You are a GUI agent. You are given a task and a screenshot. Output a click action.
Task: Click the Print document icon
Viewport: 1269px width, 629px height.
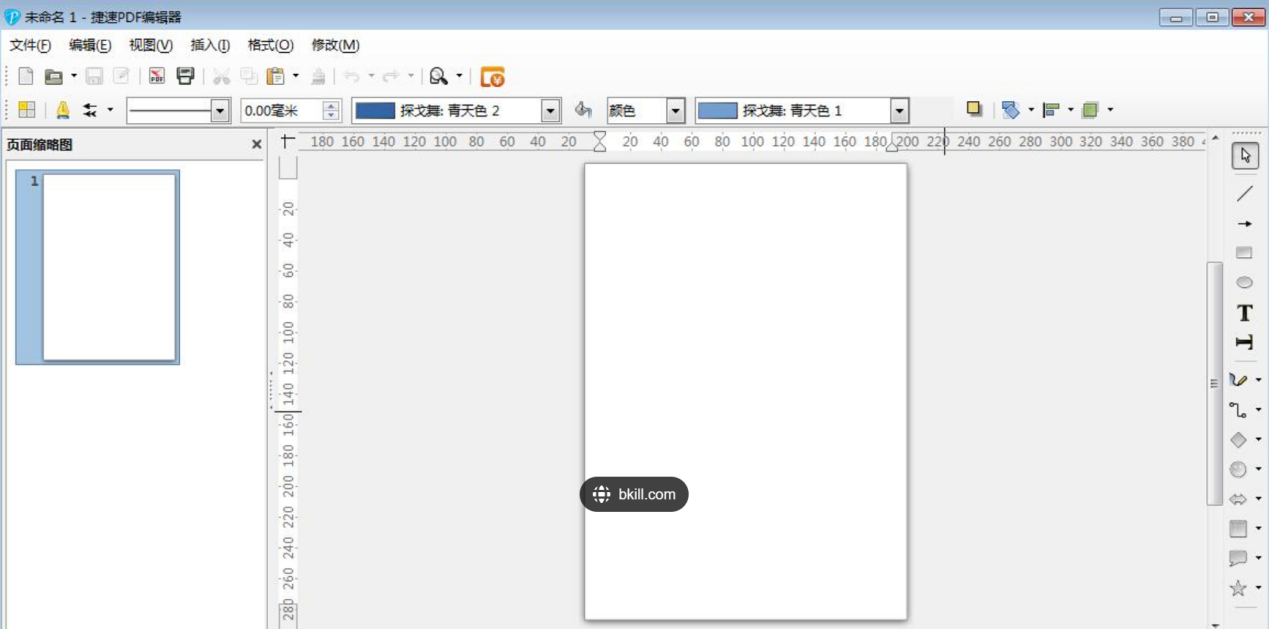(185, 75)
